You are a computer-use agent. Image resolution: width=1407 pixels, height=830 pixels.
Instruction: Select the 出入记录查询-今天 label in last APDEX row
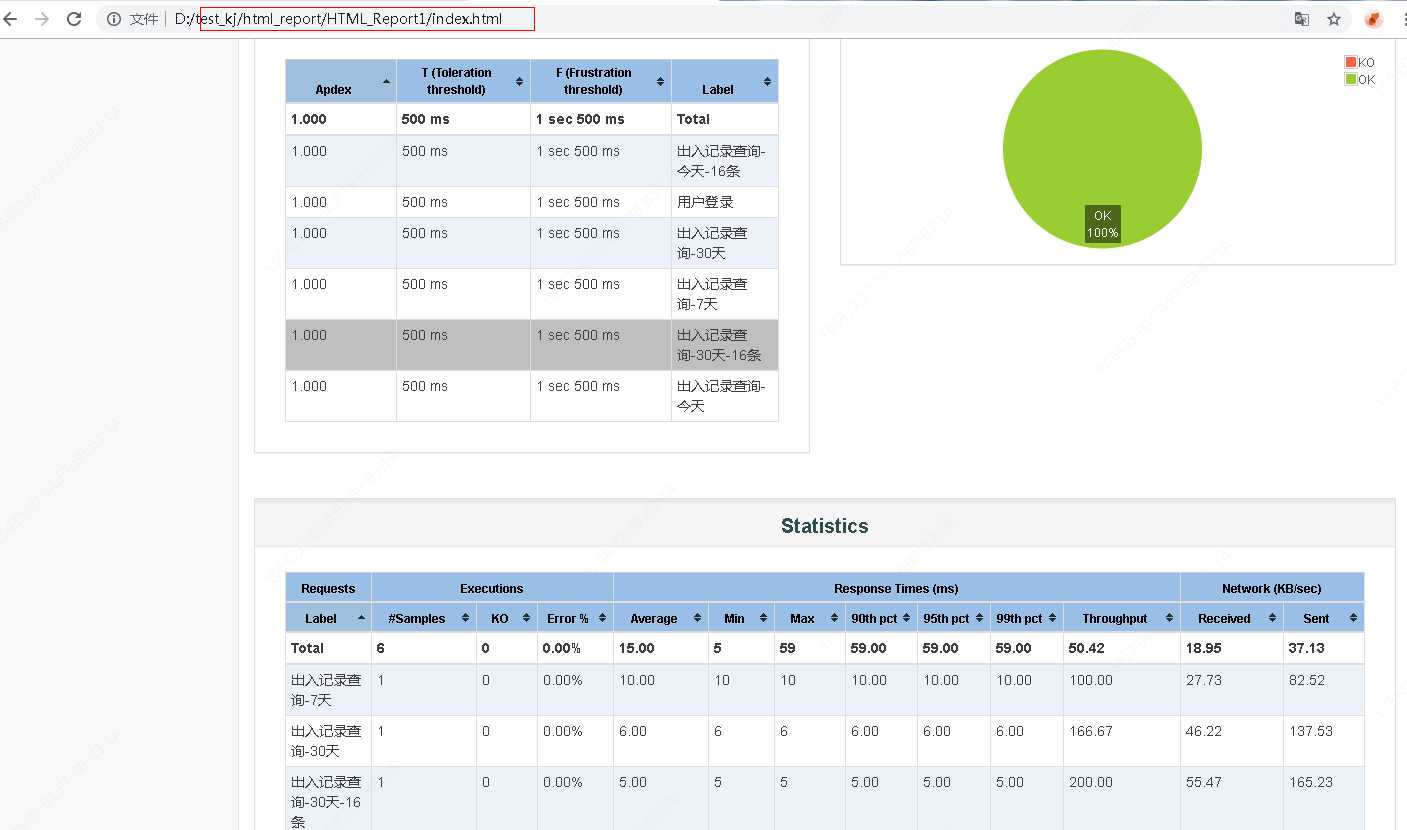pos(721,396)
